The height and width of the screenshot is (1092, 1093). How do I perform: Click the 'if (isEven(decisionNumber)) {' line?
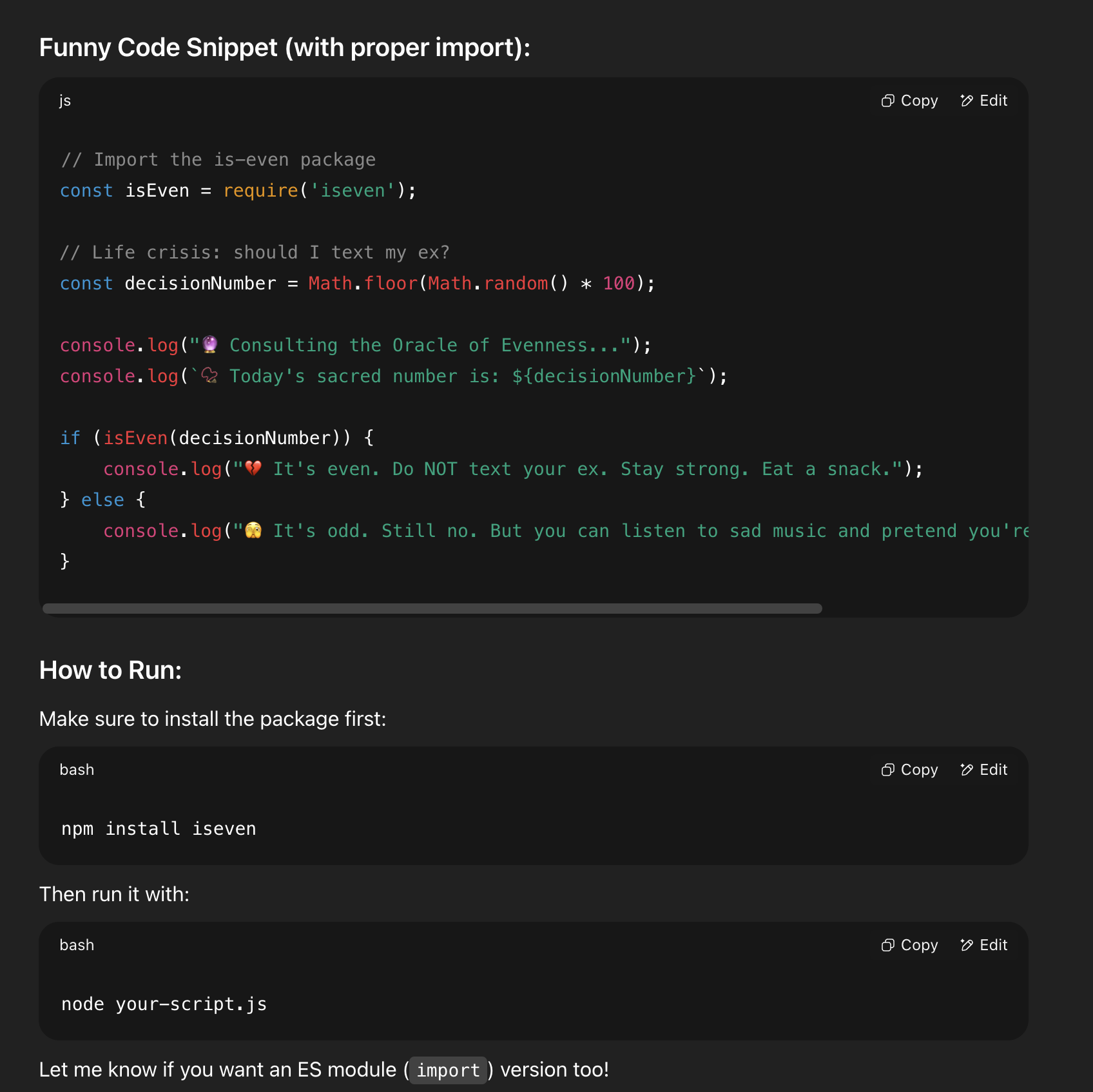tap(217, 438)
